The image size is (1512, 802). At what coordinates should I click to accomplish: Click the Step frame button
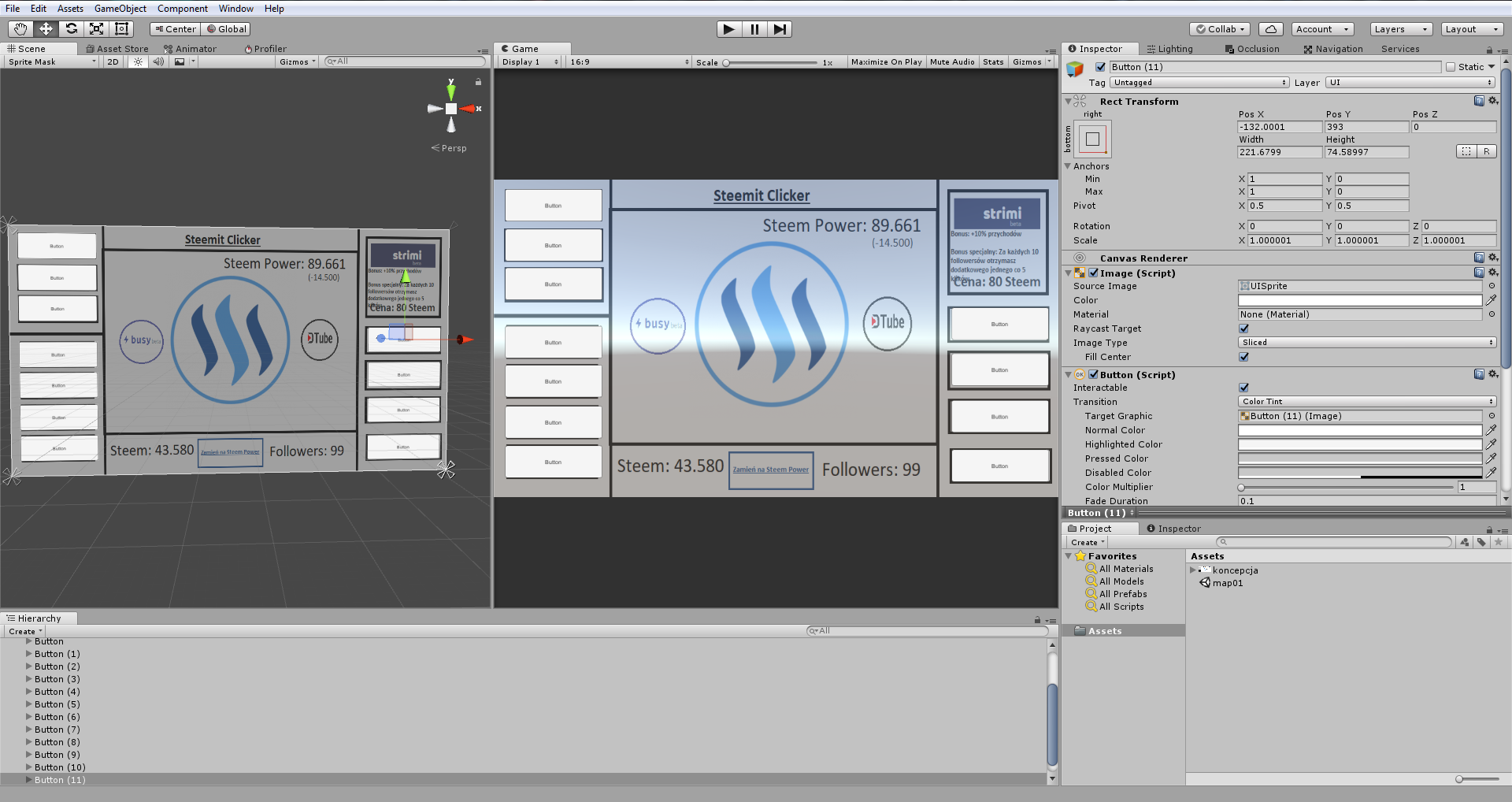pos(780,29)
